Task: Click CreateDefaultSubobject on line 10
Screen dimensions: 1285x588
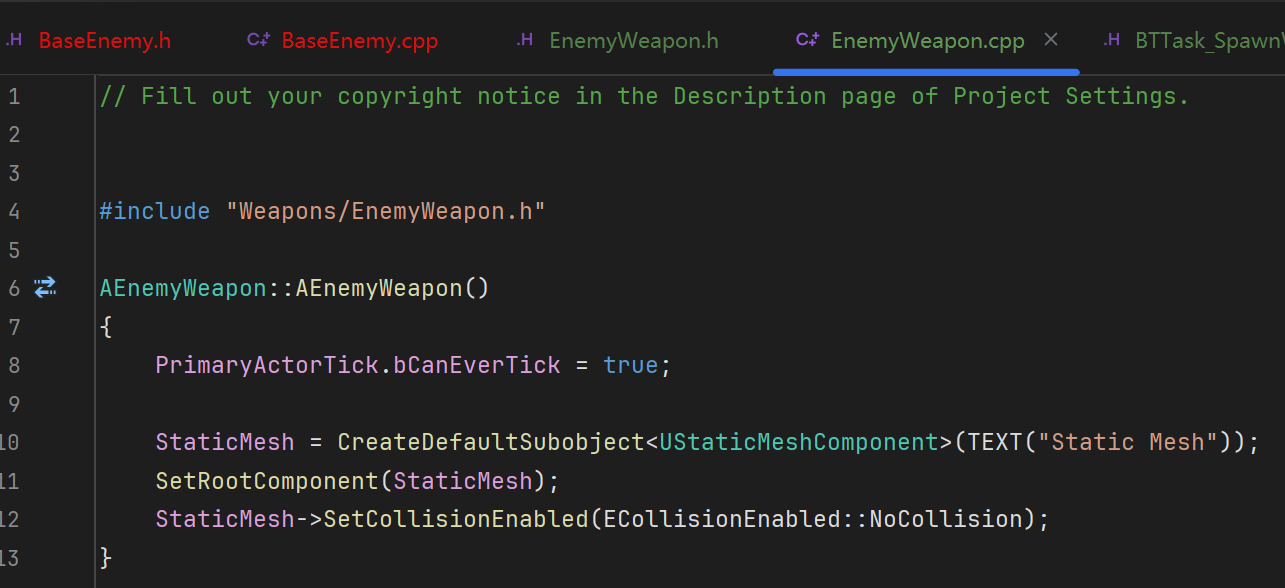Action: coord(491,442)
